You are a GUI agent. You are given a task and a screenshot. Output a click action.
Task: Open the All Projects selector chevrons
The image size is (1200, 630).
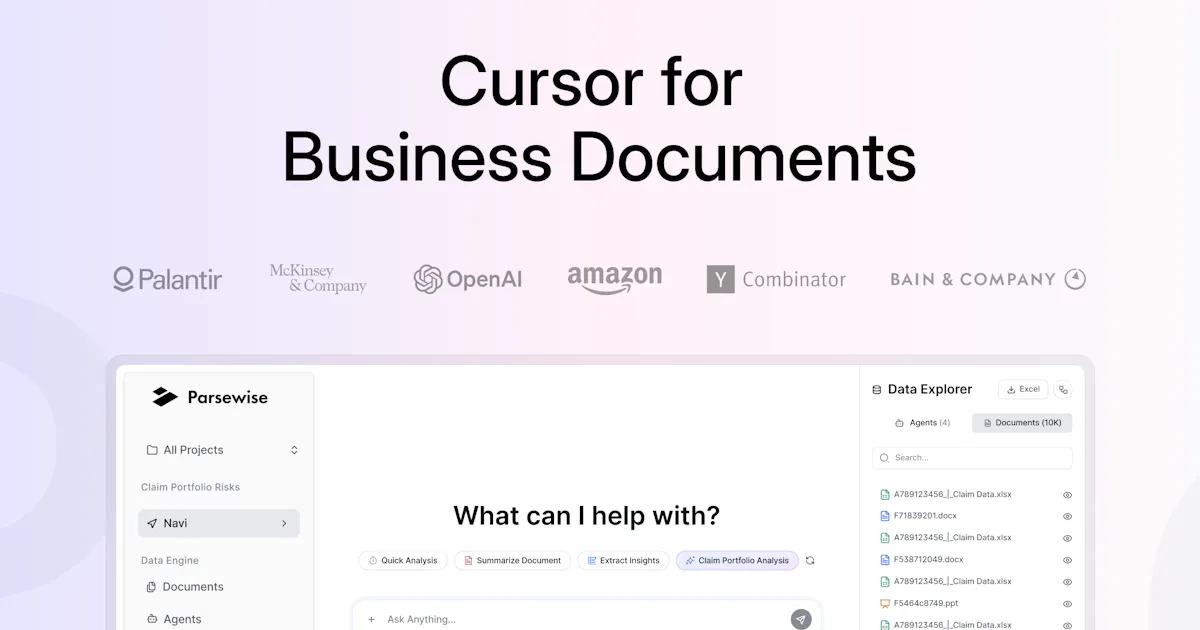click(x=294, y=450)
